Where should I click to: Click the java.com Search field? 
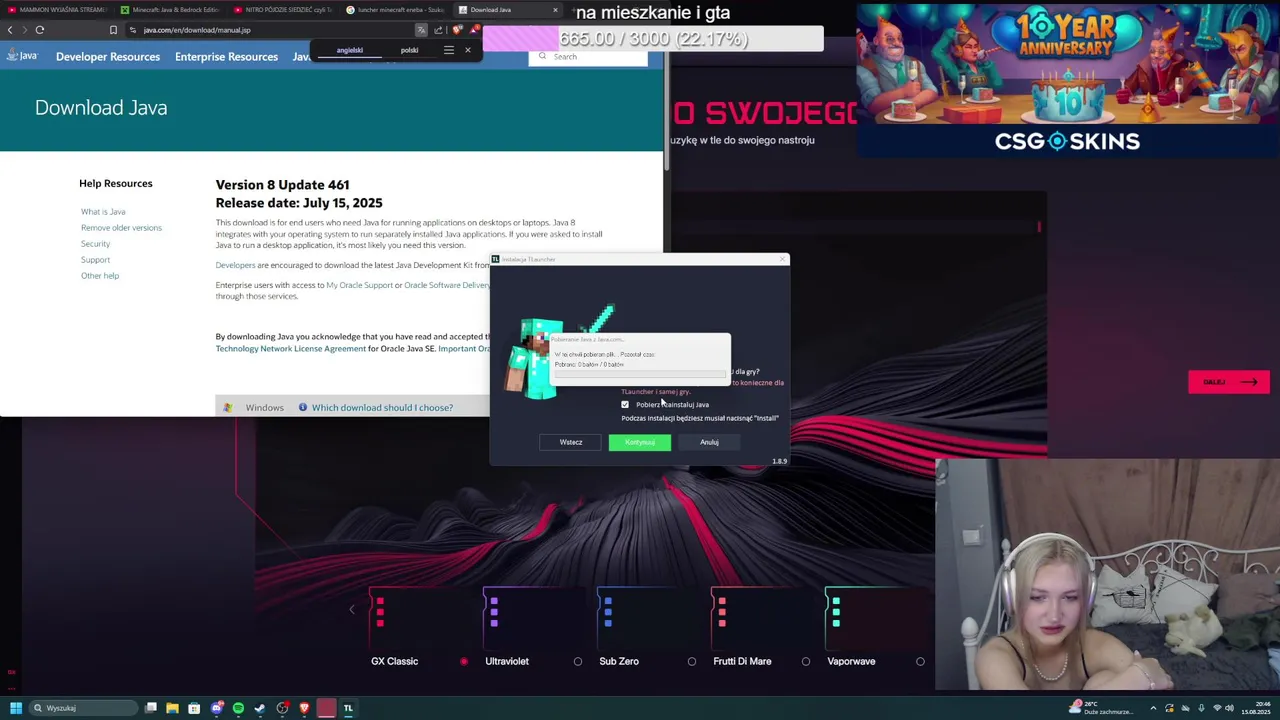pos(588,57)
